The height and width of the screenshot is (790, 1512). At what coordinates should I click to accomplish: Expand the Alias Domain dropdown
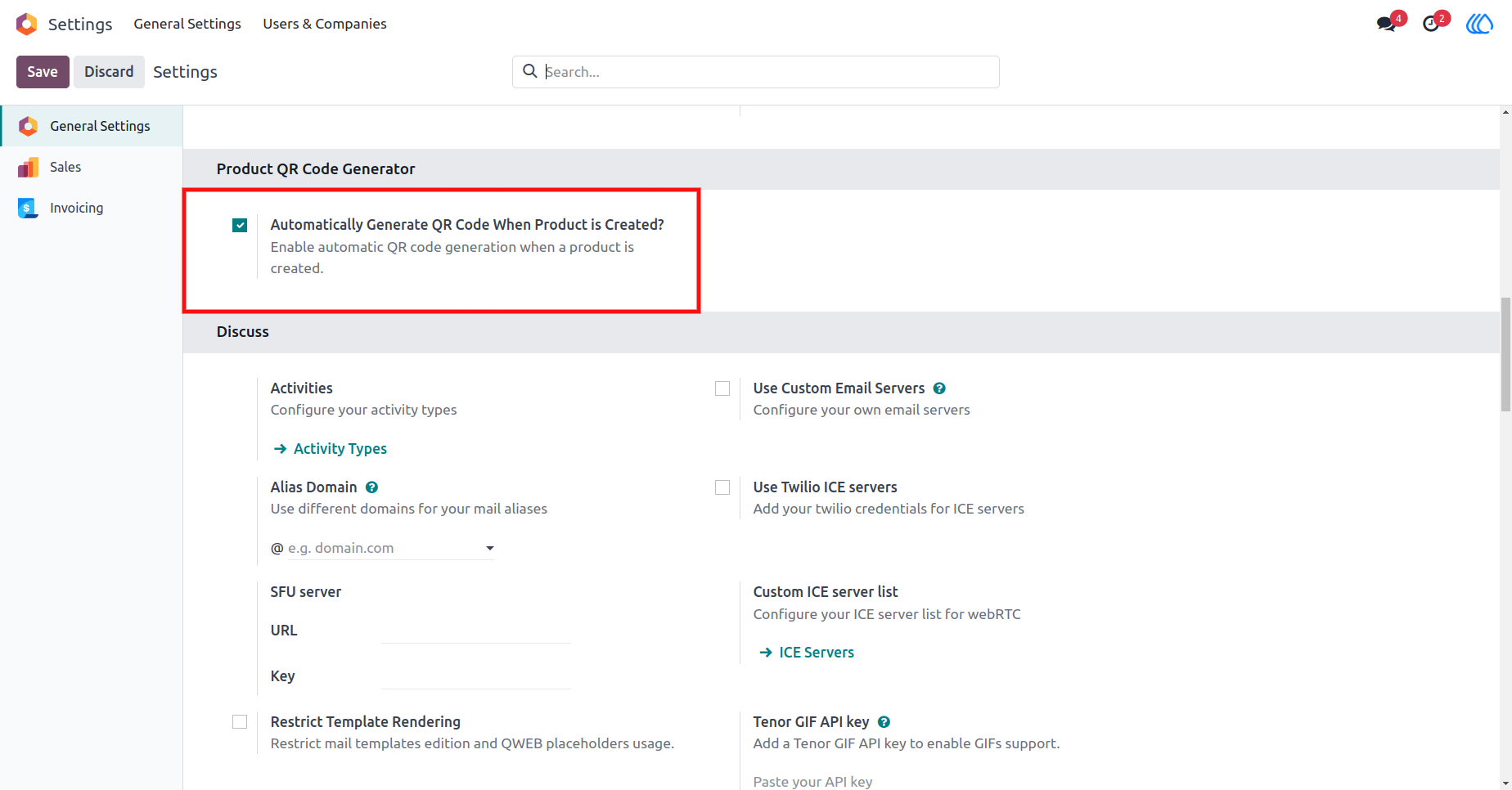(x=489, y=548)
